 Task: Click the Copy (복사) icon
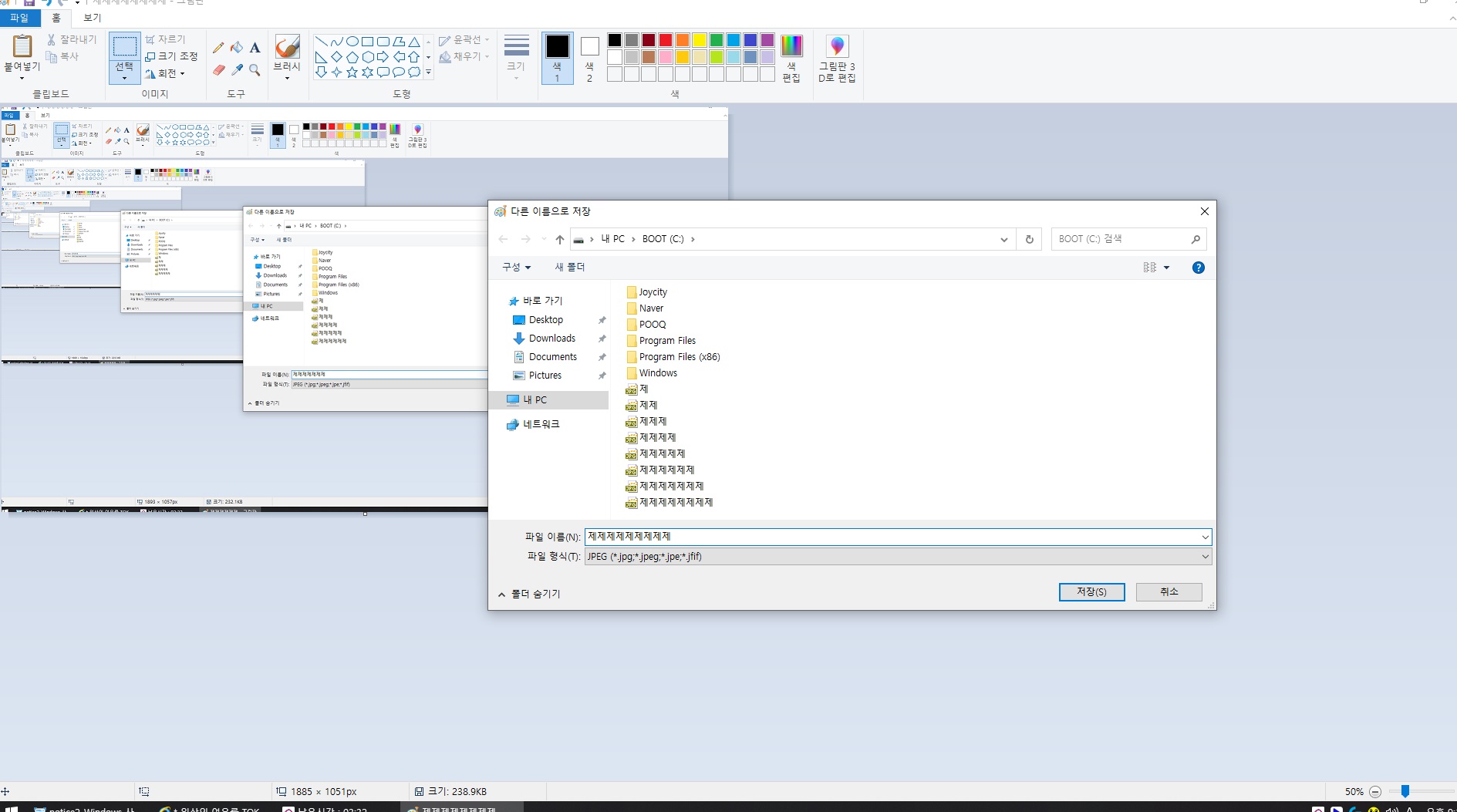[x=52, y=56]
